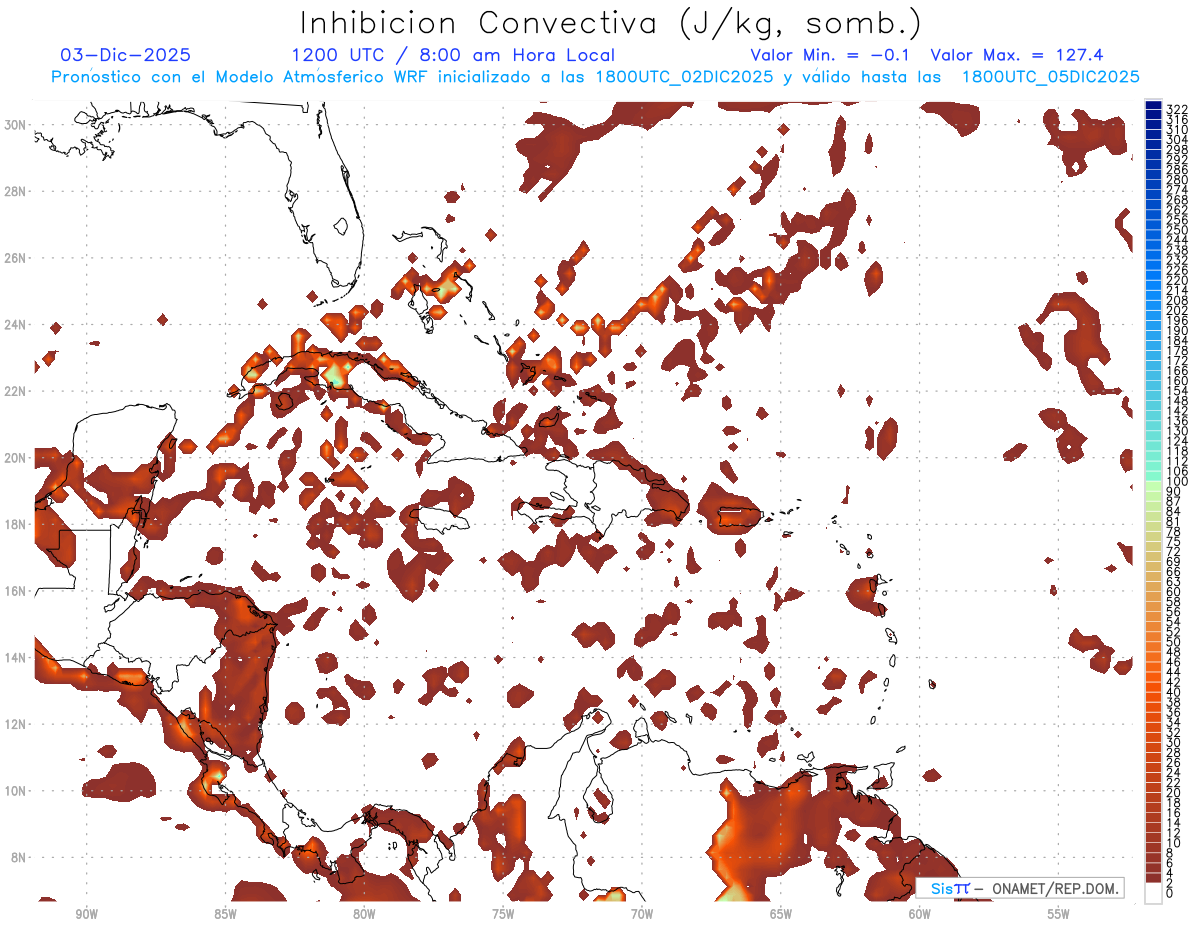This screenshot has height=927, width=1200.
Task: Click the 80W longitude label
Action: point(364,913)
